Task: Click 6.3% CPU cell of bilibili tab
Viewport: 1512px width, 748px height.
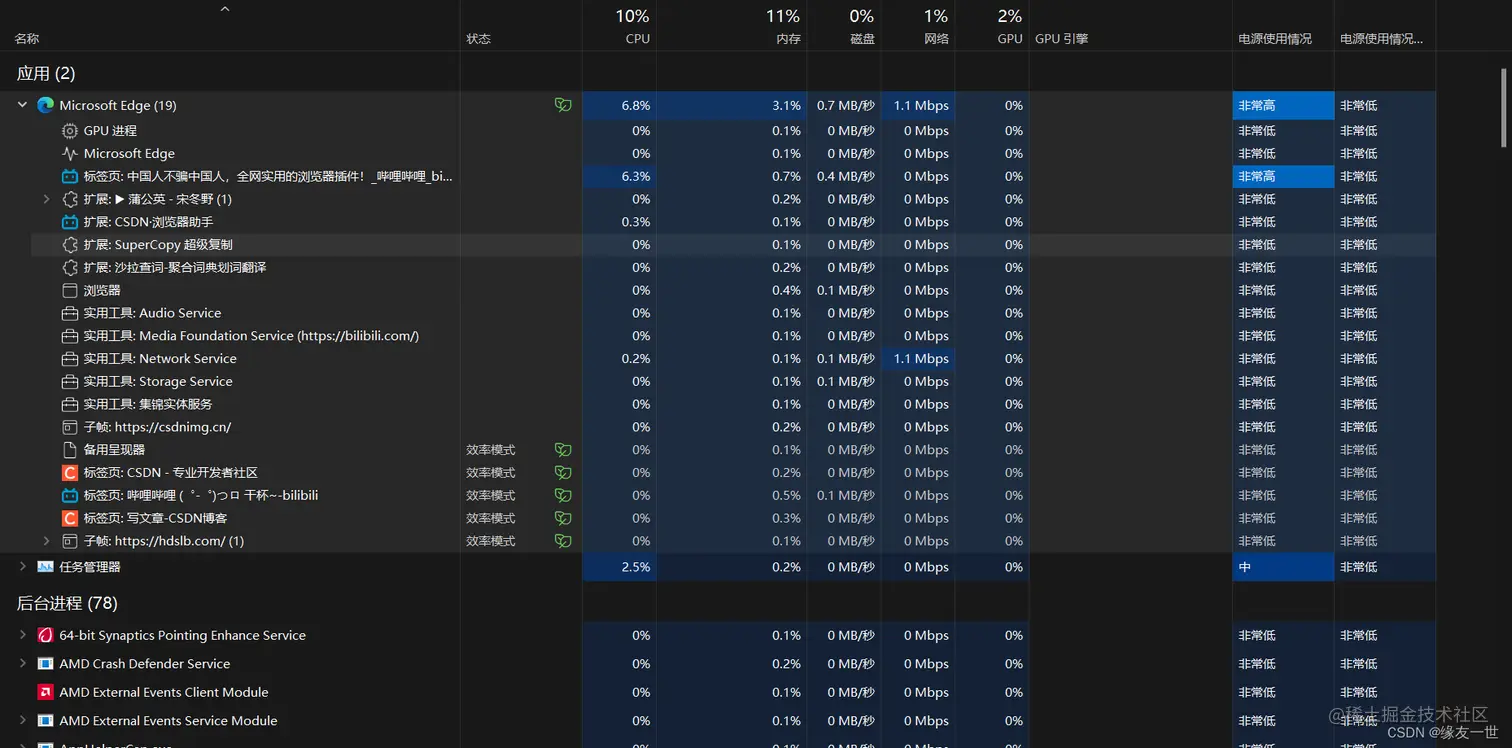Action: 619,176
